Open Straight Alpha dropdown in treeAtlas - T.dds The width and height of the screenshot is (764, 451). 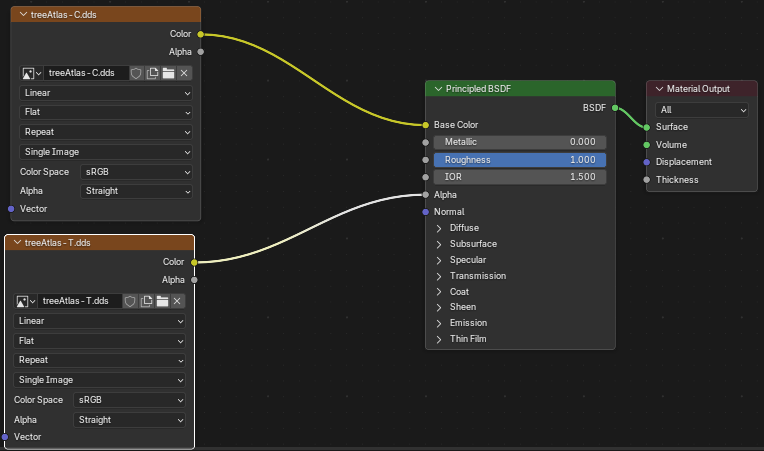pos(130,420)
